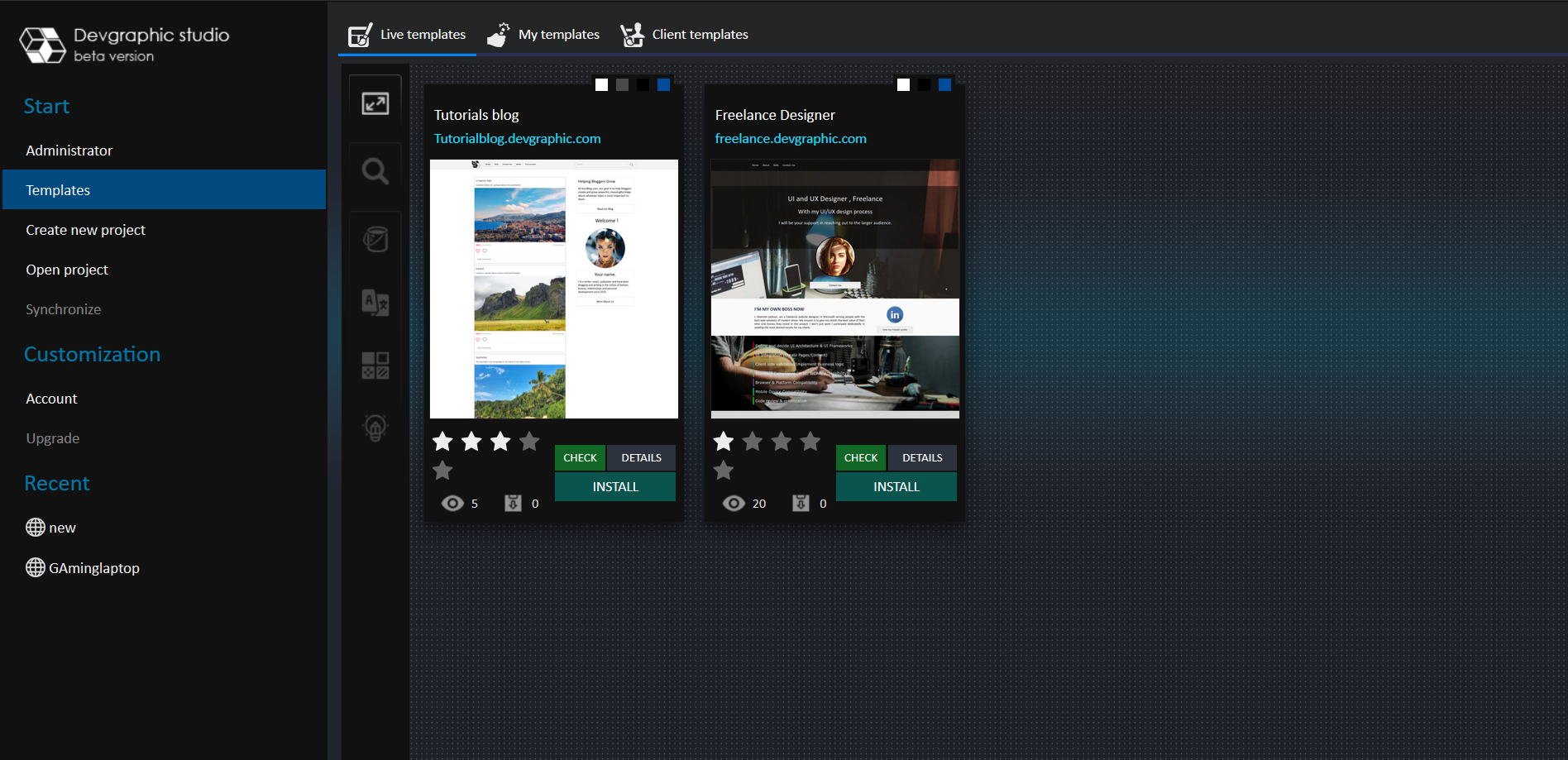
Task: Click the expand fullscreen icon in the toolbar
Action: click(375, 103)
